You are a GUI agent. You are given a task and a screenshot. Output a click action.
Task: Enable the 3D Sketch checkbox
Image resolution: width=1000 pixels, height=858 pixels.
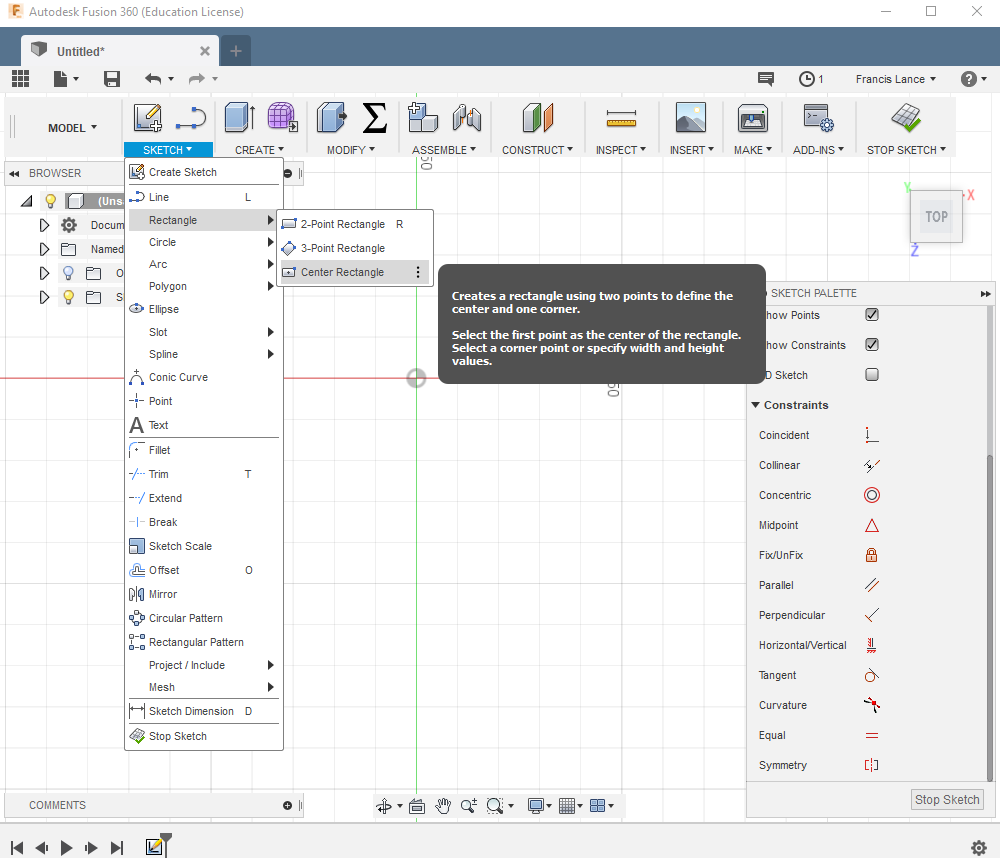pyautogui.click(x=872, y=374)
